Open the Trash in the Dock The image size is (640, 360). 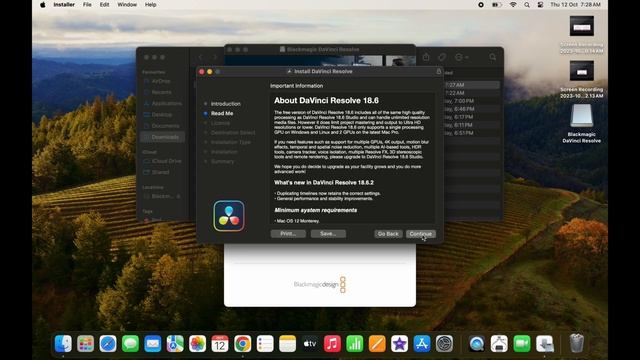tap(577, 343)
